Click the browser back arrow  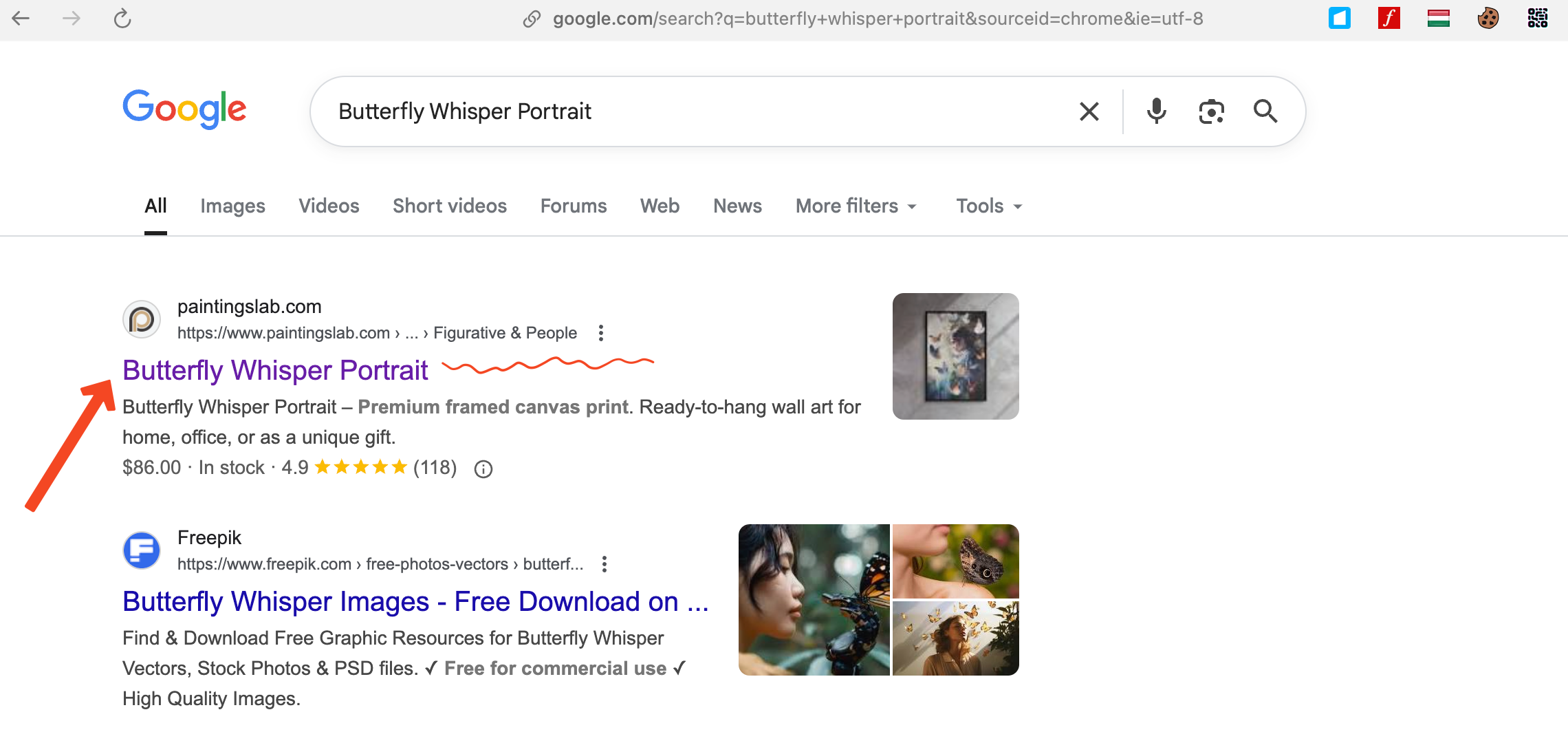pos(21,19)
